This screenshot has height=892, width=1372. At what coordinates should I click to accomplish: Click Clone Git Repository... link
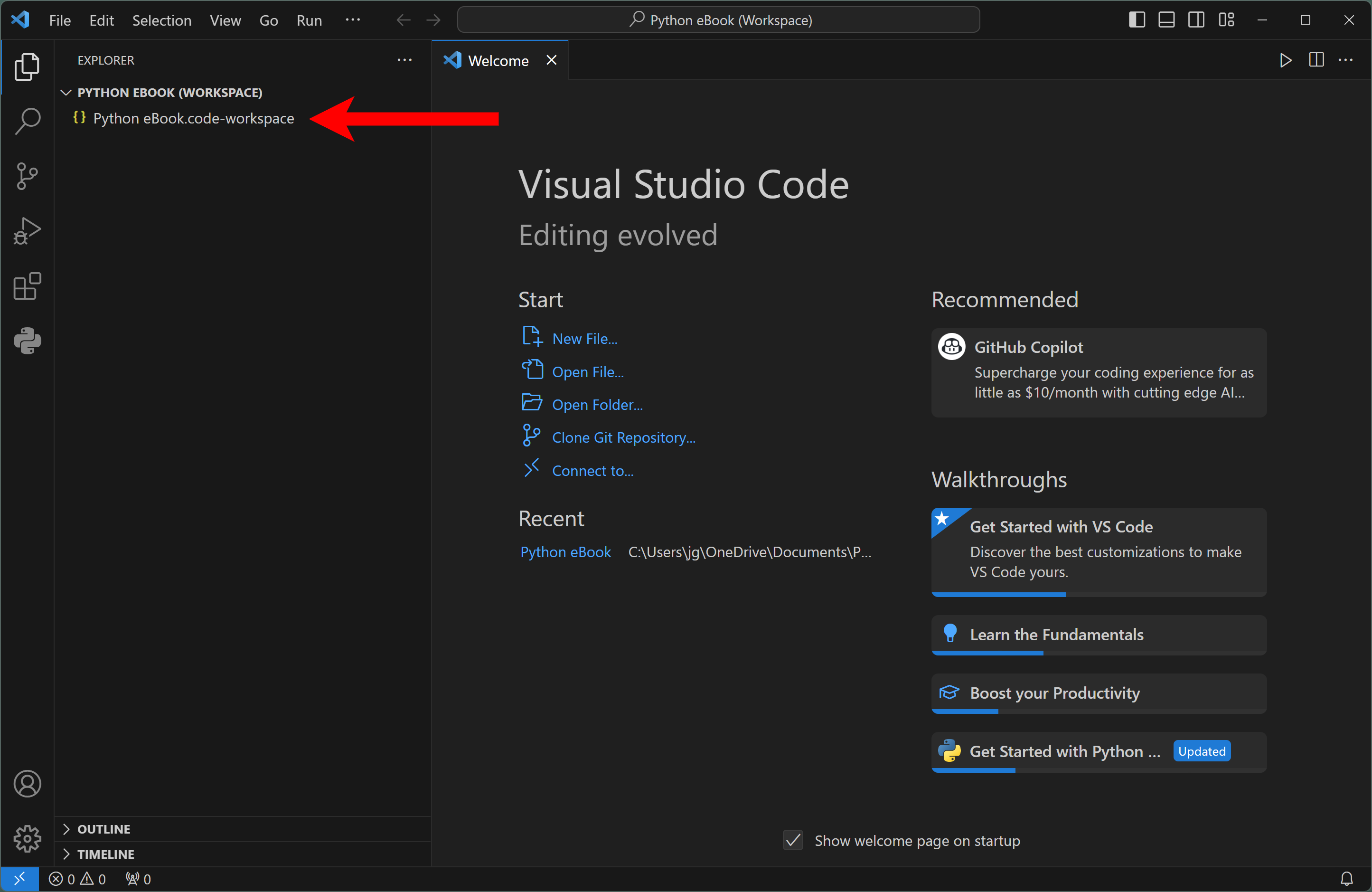click(624, 437)
